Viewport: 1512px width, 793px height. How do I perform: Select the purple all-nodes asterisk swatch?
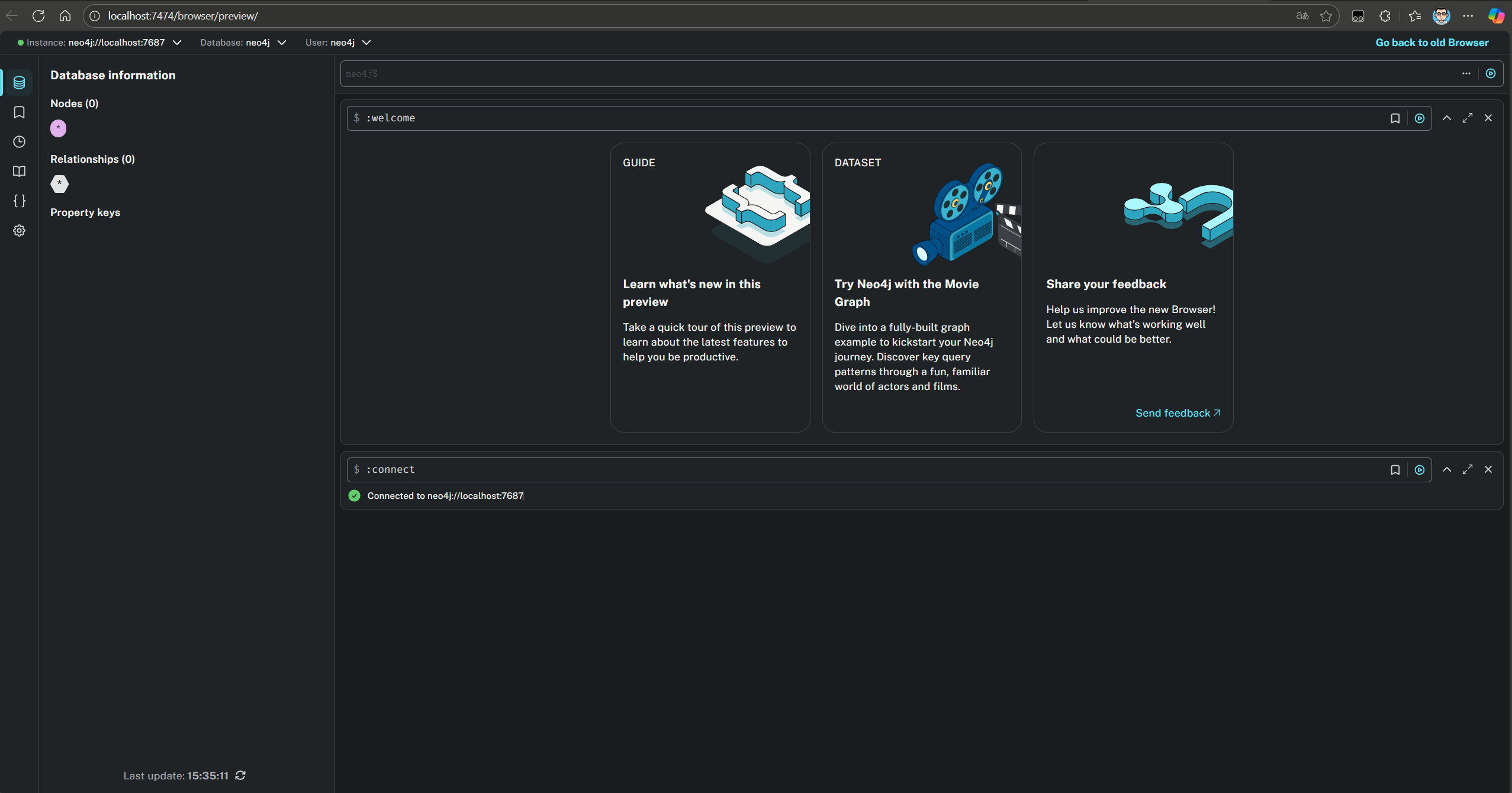[58, 128]
